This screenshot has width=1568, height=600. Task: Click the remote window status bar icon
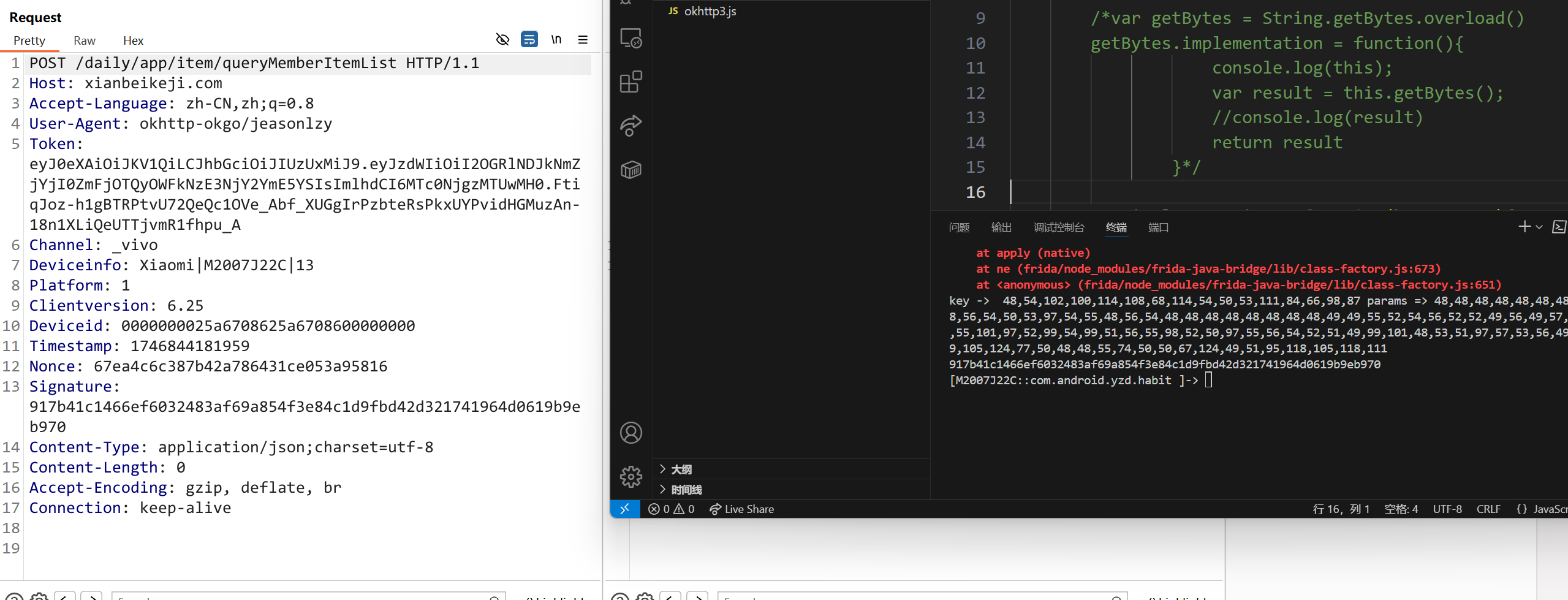pyautogui.click(x=624, y=509)
